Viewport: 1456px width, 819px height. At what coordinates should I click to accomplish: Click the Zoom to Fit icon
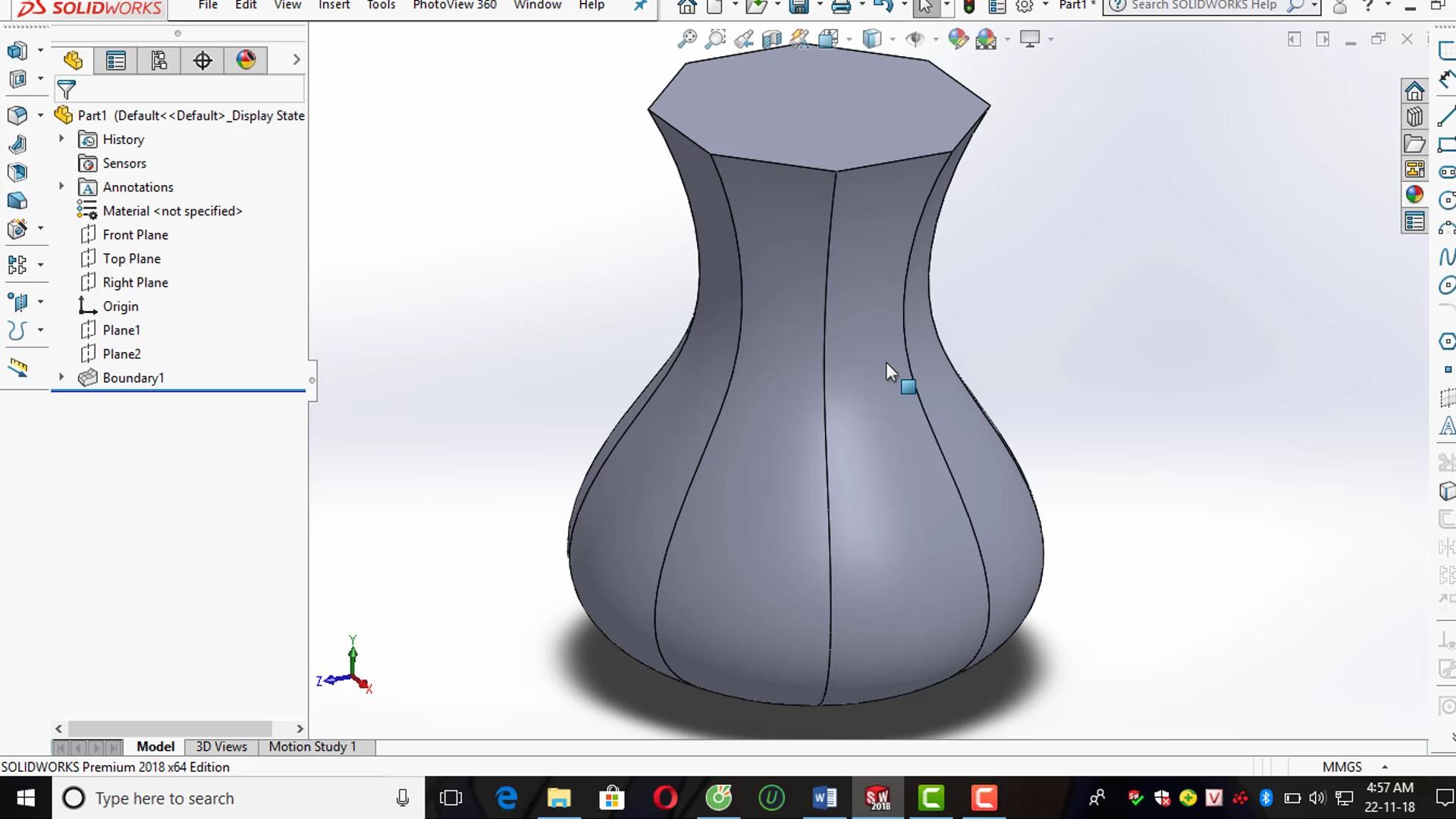[686, 39]
